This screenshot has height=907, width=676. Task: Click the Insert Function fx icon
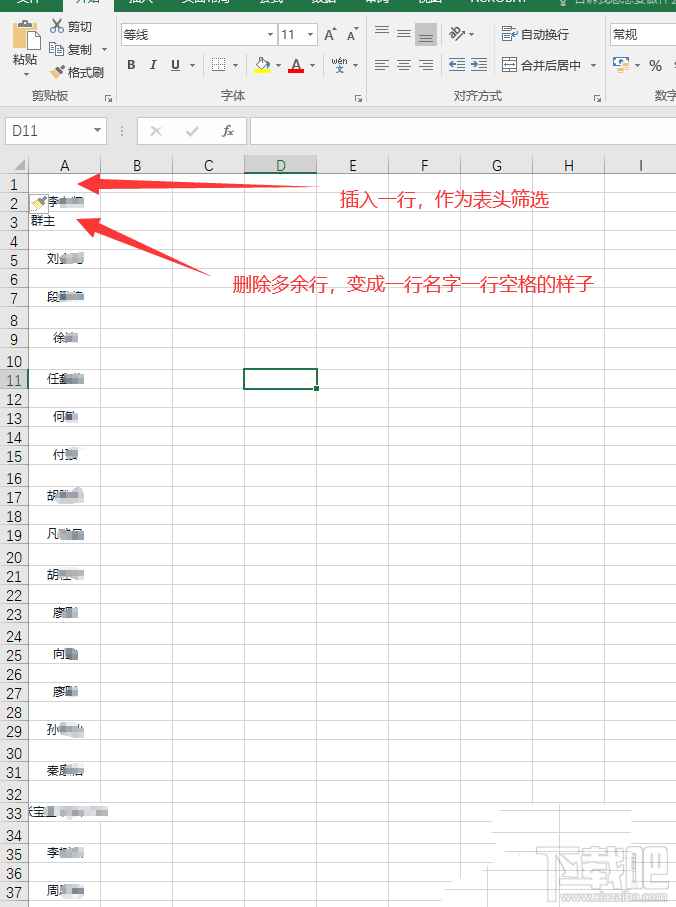[x=228, y=131]
